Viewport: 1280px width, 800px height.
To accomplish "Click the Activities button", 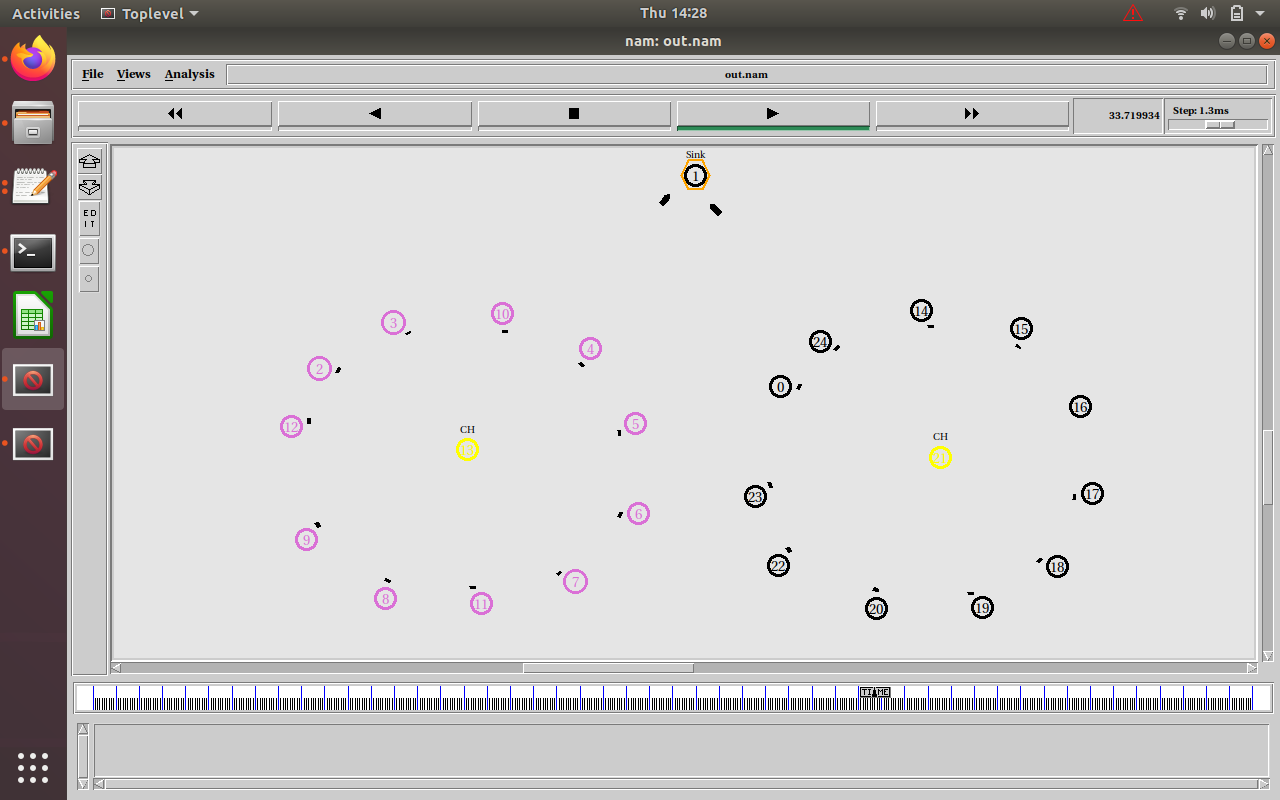I will [x=46, y=13].
